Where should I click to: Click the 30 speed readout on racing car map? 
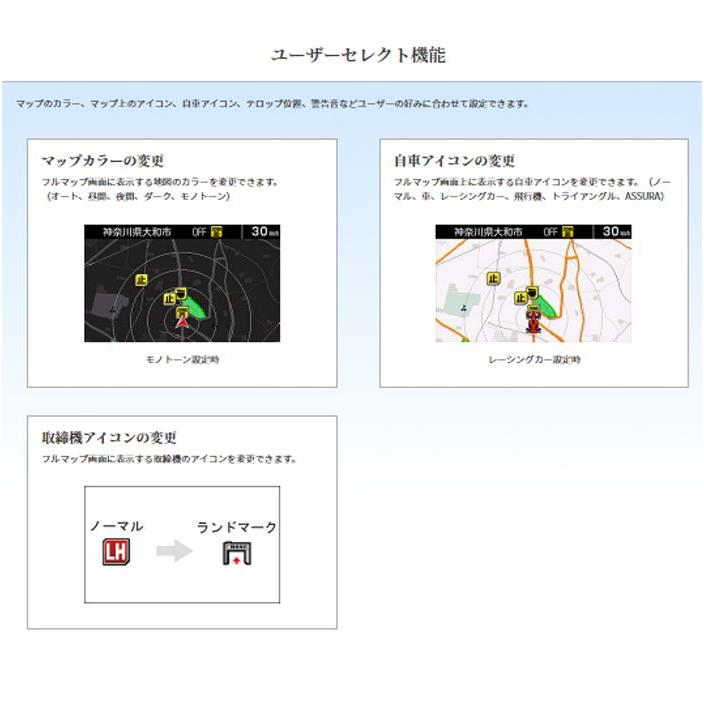pyautogui.click(x=611, y=231)
